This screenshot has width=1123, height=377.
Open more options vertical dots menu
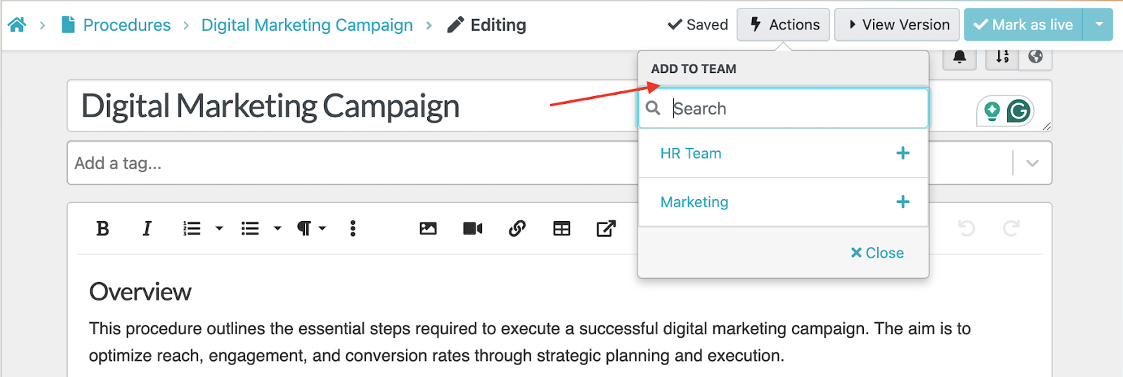pyautogui.click(x=352, y=229)
